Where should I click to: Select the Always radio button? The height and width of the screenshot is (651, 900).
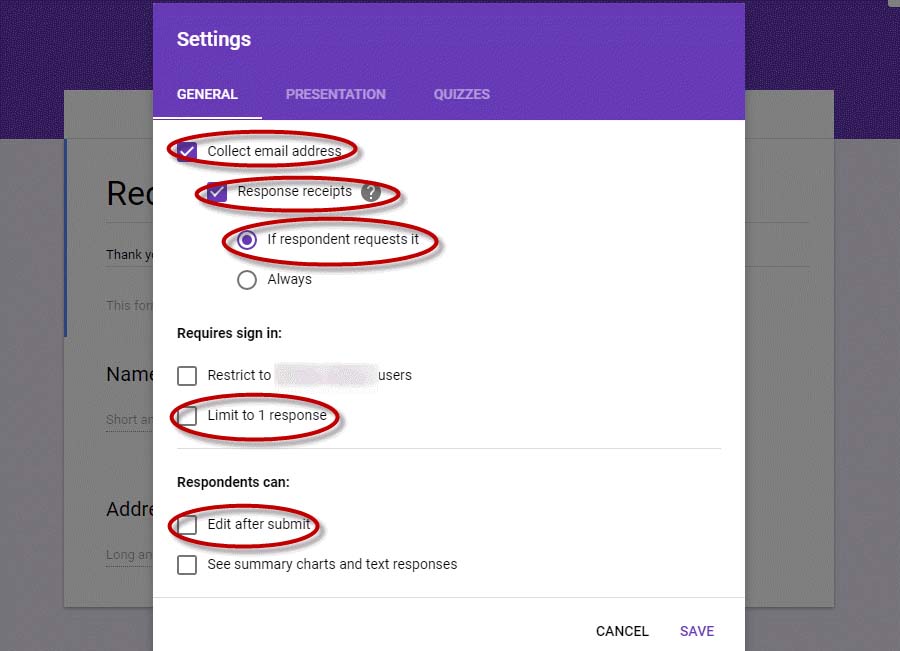click(247, 280)
